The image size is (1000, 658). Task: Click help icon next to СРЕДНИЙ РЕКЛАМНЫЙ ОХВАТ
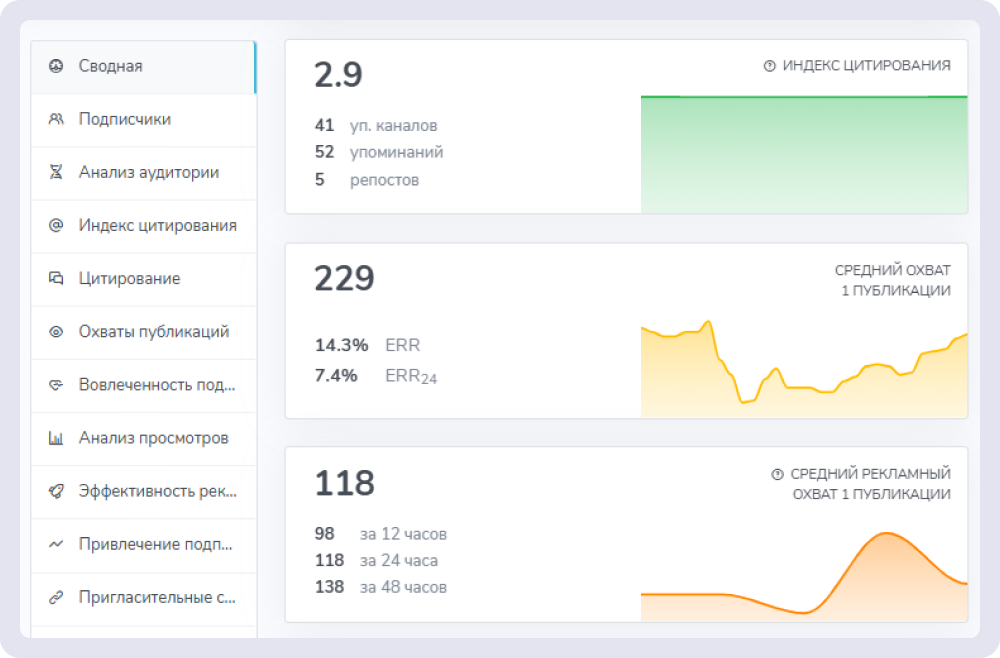(777, 474)
